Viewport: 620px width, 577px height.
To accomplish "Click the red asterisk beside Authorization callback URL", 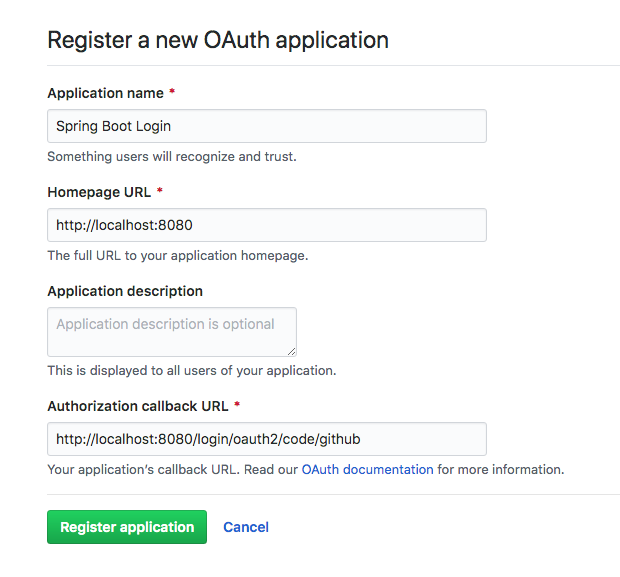I will 237,406.
